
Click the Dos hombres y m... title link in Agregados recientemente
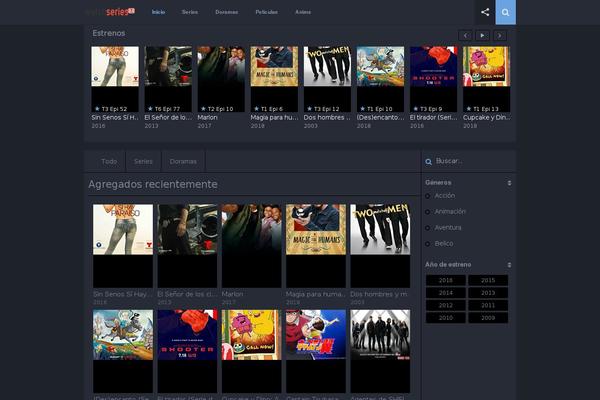[379, 294]
